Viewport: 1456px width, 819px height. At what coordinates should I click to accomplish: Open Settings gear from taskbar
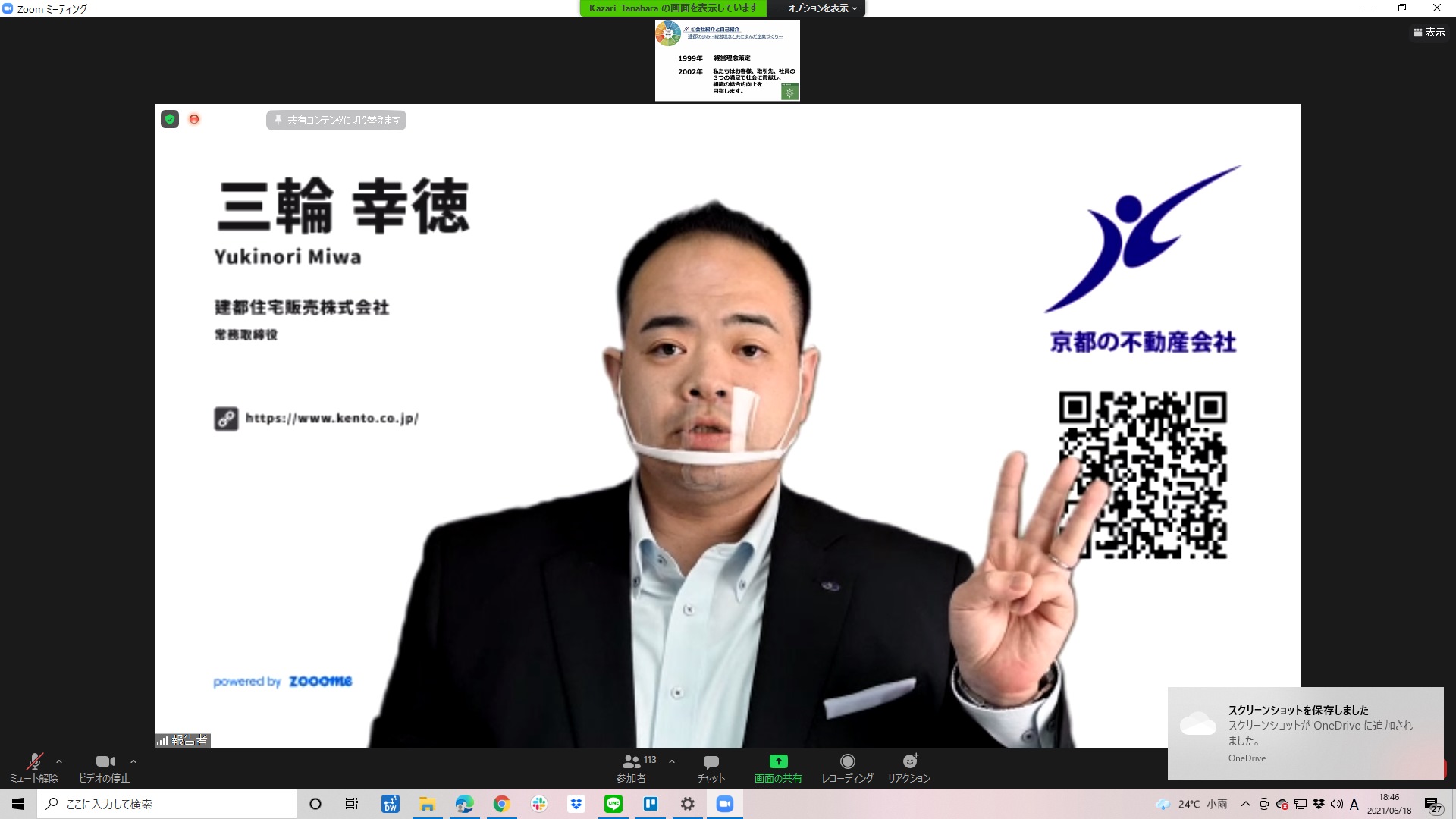point(688,804)
